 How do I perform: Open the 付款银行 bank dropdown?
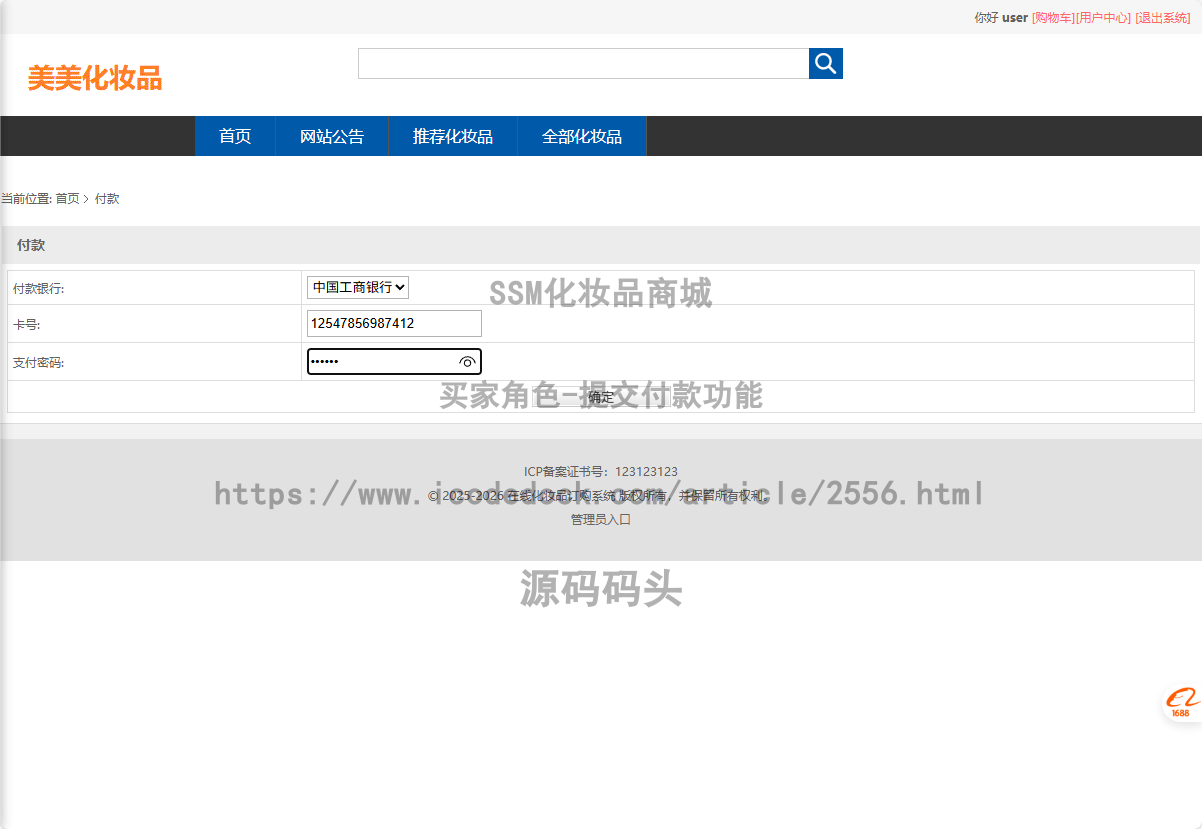[357, 288]
